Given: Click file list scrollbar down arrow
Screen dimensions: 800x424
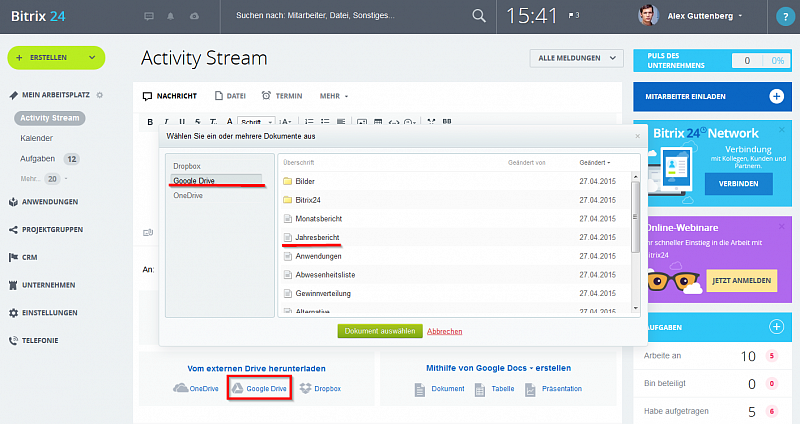Looking at the screenshot, I should (x=635, y=308).
